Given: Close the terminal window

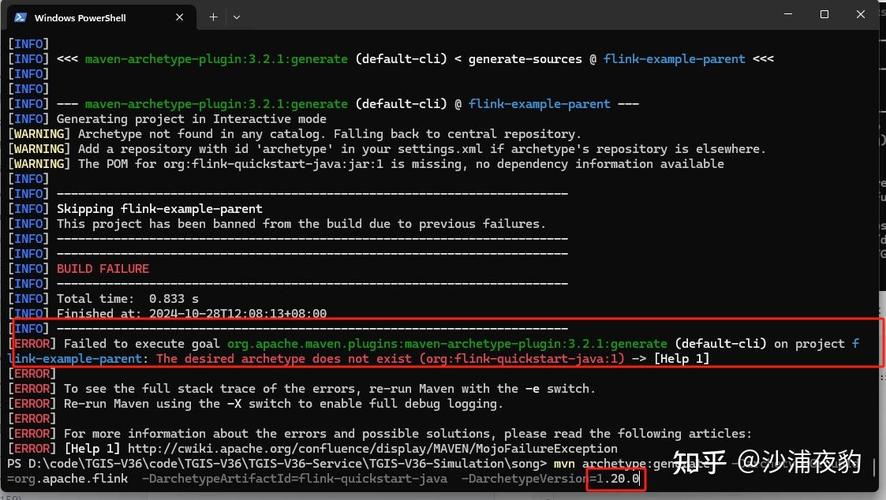Looking at the screenshot, I should [861, 14].
